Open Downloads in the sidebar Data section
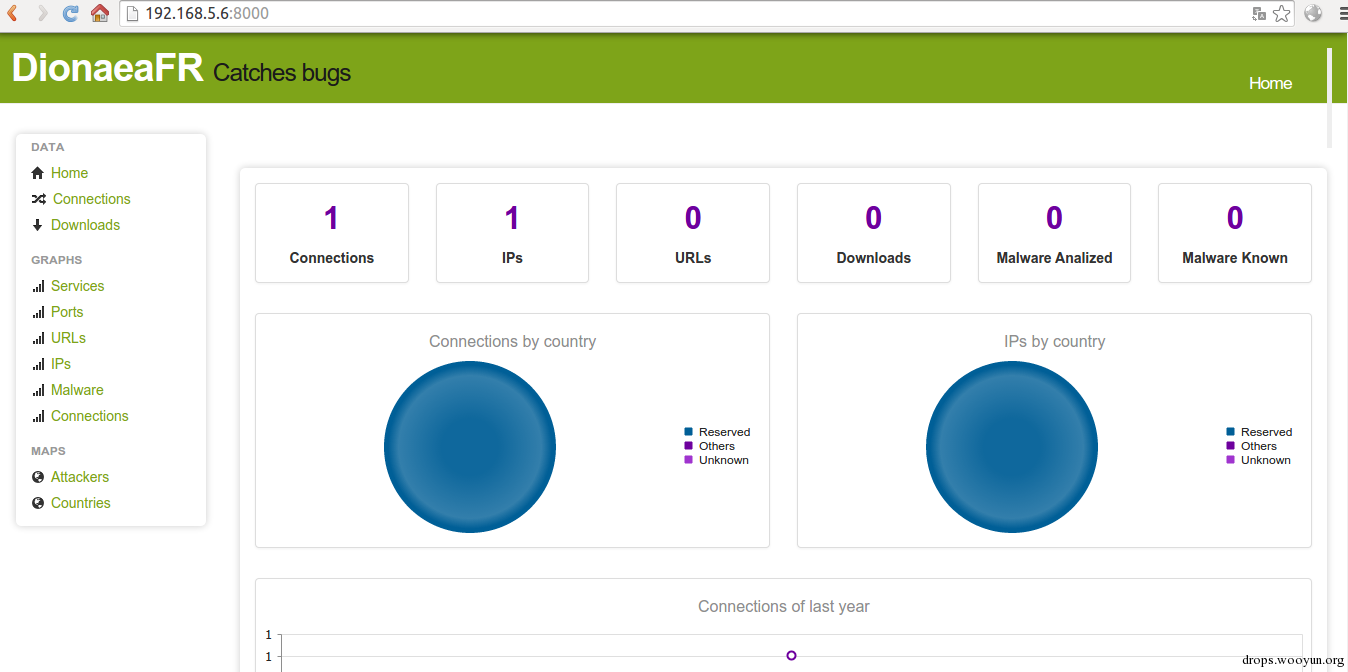This screenshot has height=672, width=1348. 85,225
